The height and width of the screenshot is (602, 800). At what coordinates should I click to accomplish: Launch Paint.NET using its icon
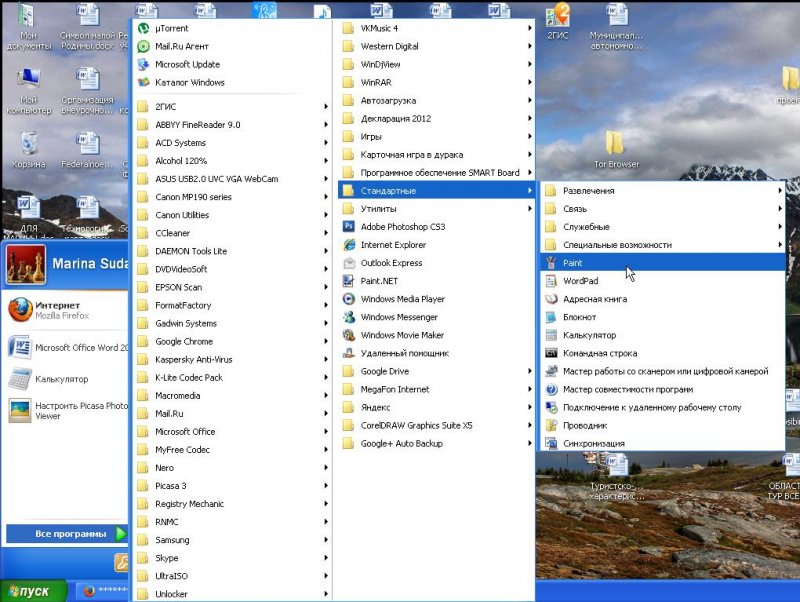point(349,281)
